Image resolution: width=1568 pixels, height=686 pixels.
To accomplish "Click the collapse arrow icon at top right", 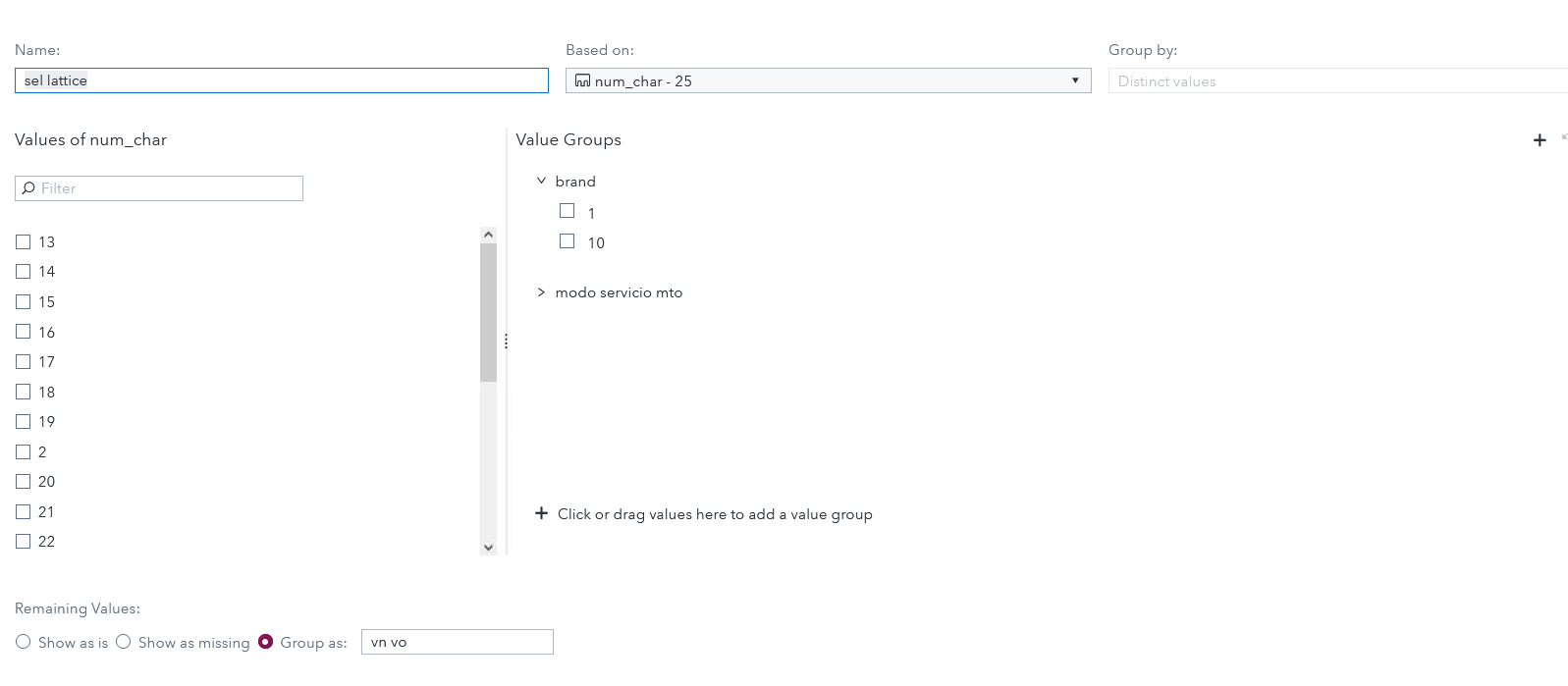I will [x=1563, y=137].
